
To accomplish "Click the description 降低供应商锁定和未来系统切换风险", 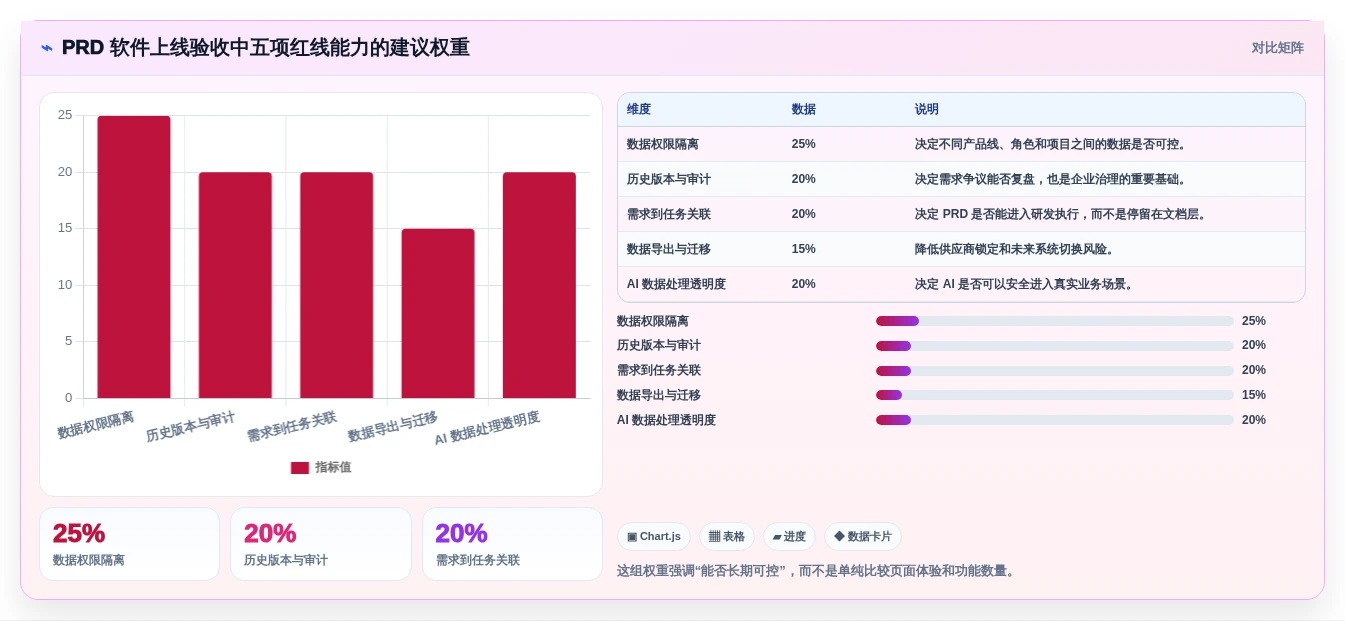I will 1015,249.
